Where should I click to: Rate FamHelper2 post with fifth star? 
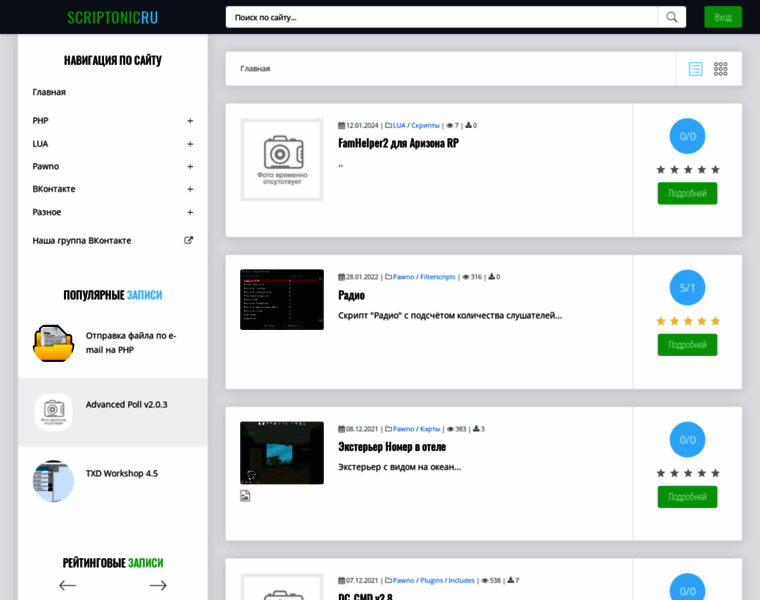pyautogui.click(x=715, y=170)
